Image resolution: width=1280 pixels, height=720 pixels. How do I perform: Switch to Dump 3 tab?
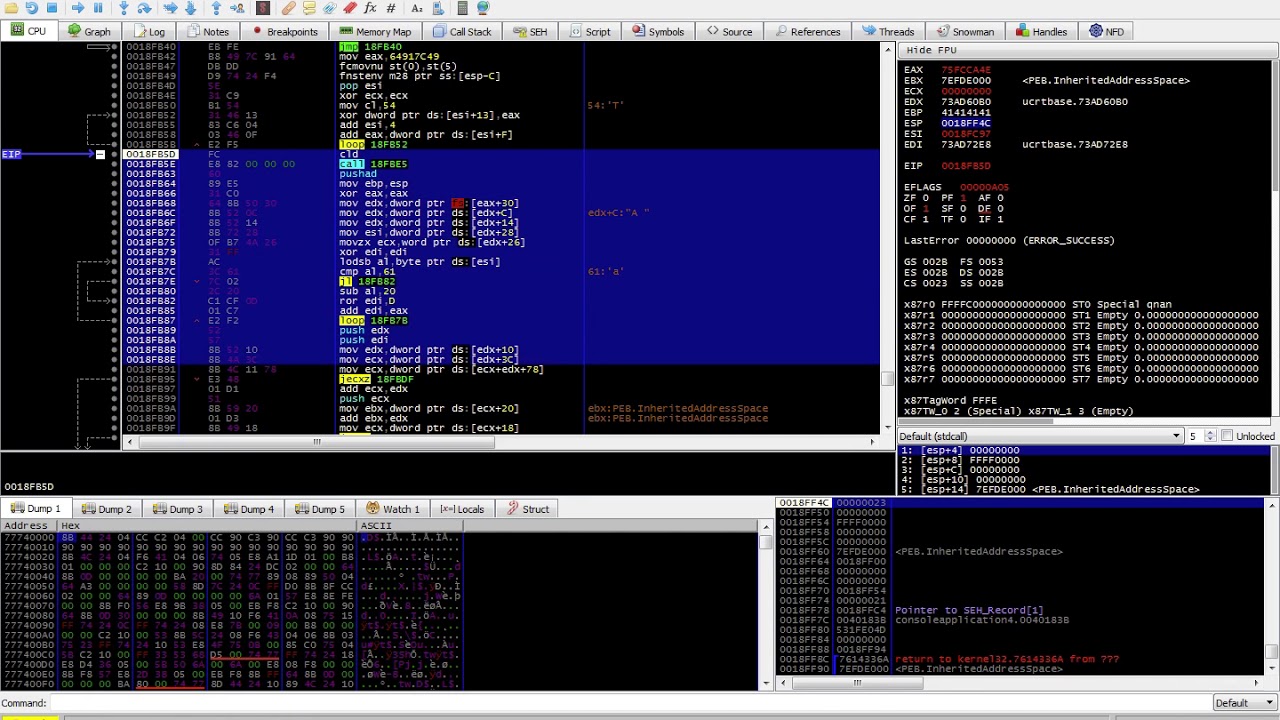click(177, 509)
